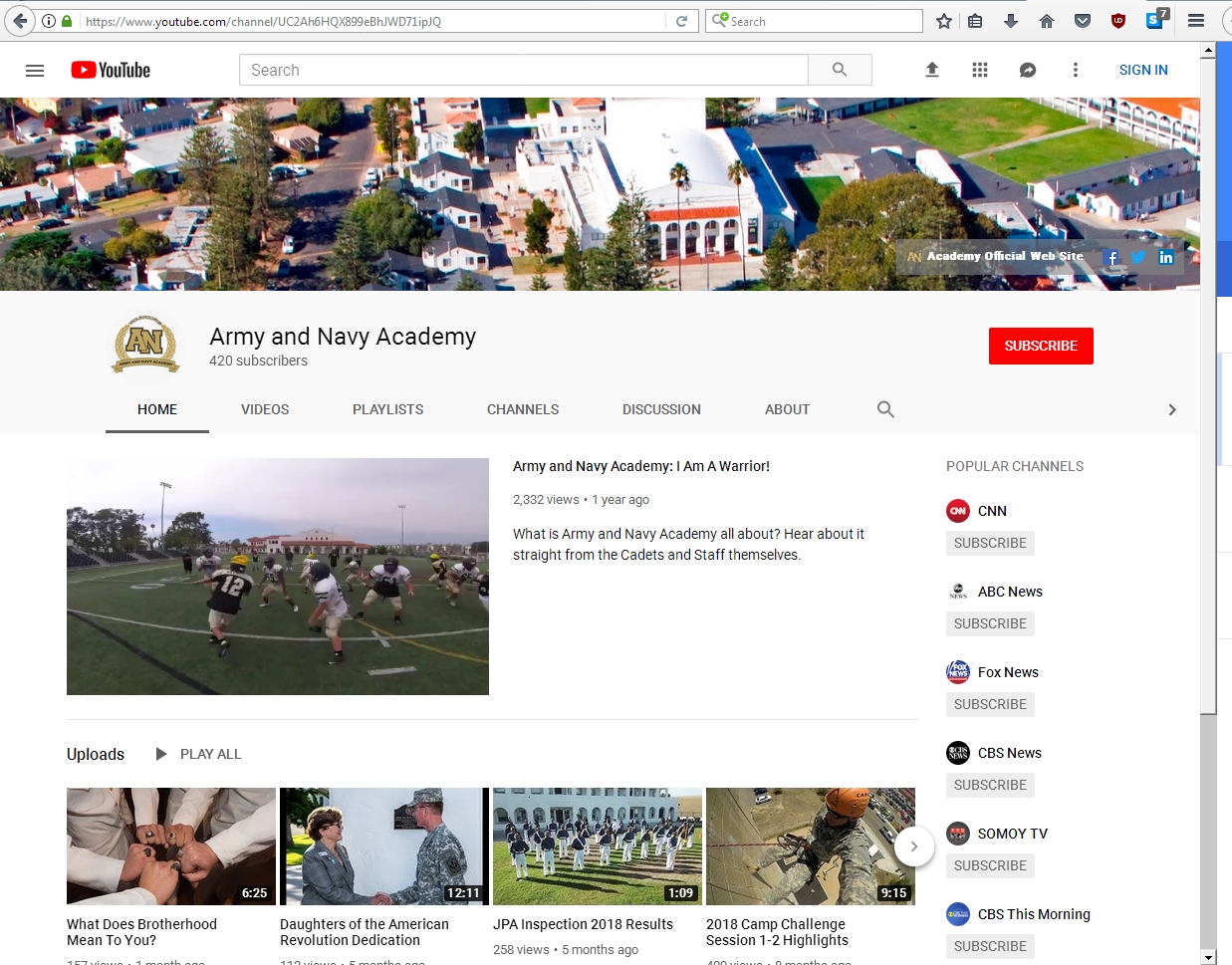1232x965 pixels.
Task: Open the downloads arrow icon
Action: click(1011, 21)
